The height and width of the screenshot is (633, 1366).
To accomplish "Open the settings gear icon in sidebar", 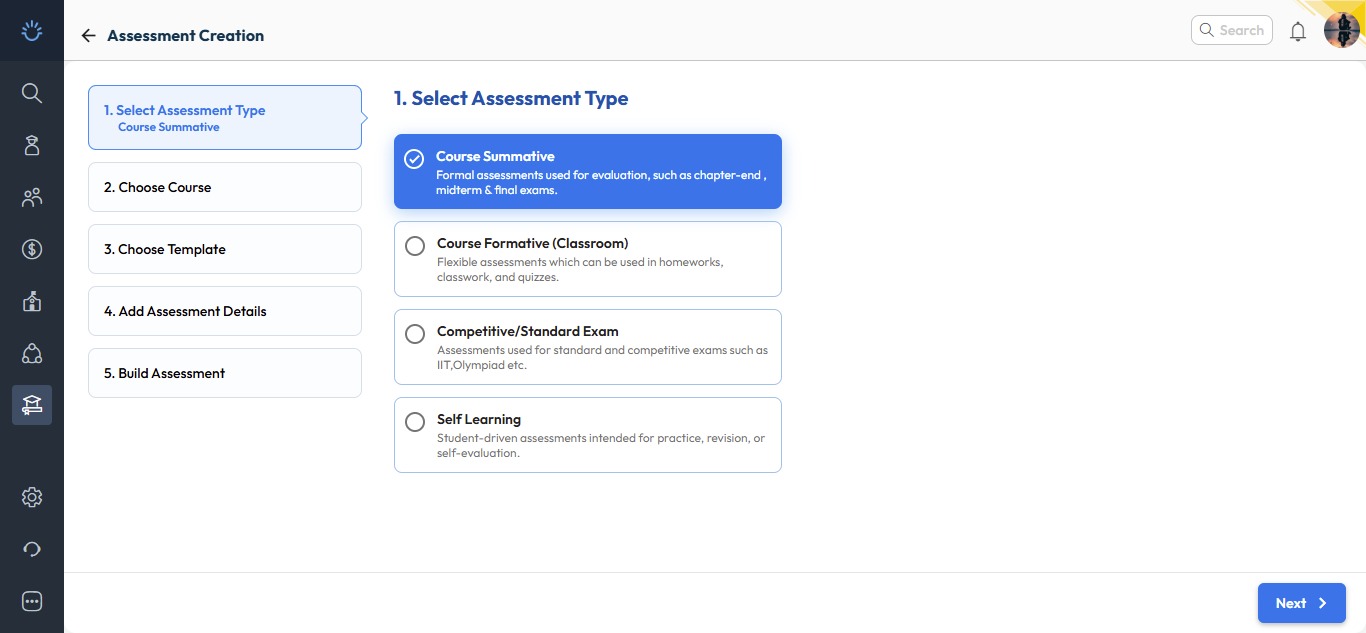I will pos(32,497).
